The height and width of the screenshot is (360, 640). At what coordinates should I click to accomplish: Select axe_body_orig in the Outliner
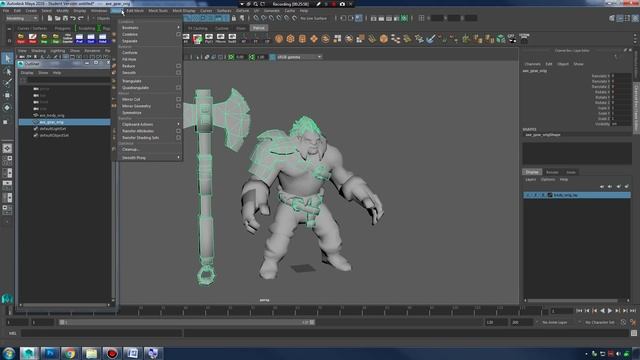52,116
